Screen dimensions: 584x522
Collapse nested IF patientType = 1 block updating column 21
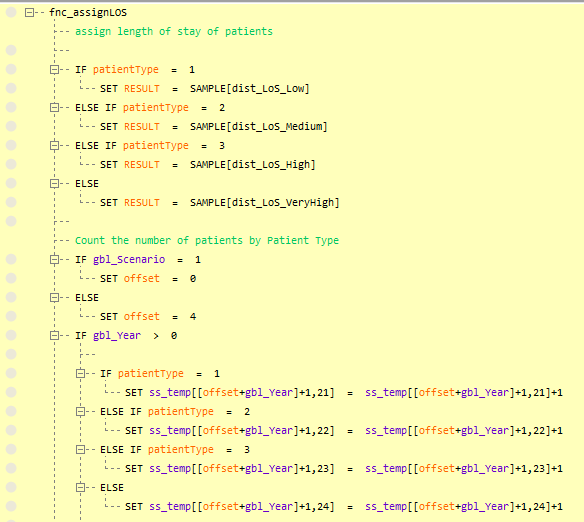[80, 373]
